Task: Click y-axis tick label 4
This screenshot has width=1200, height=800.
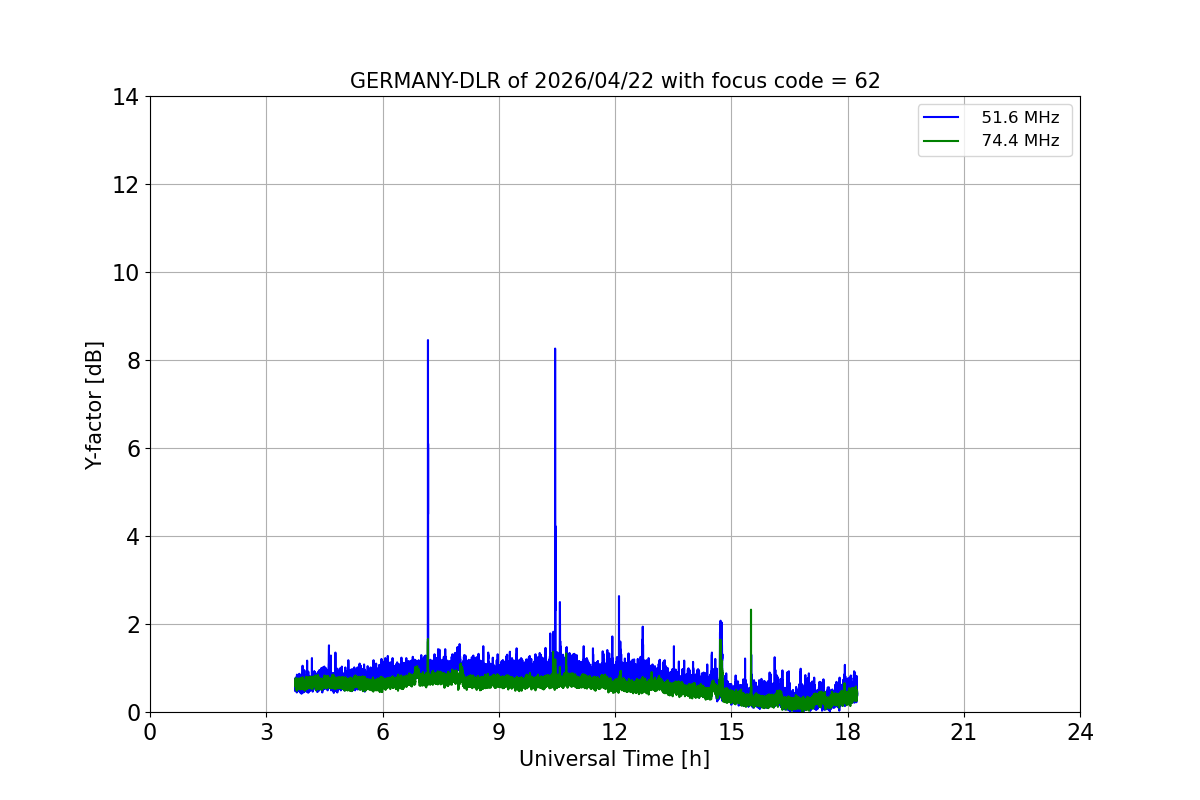Action: point(133,537)
